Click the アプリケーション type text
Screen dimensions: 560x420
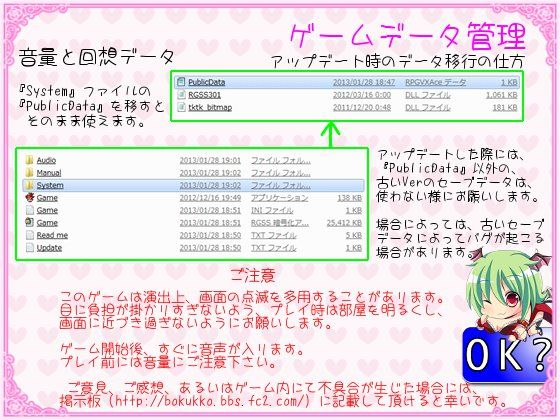pos(279,198)
